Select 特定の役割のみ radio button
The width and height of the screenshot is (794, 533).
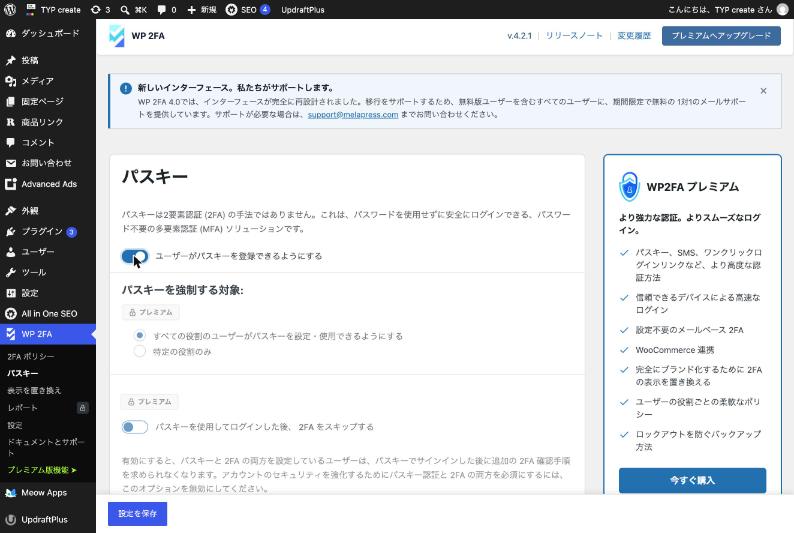tap(139, 351)
